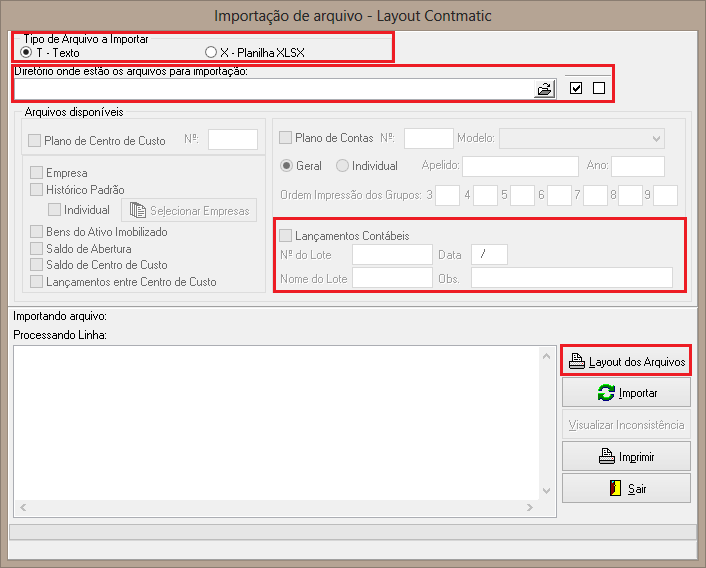Click the Apelido text field
This screenshot has height=568, width=706.
pos(520,167)
